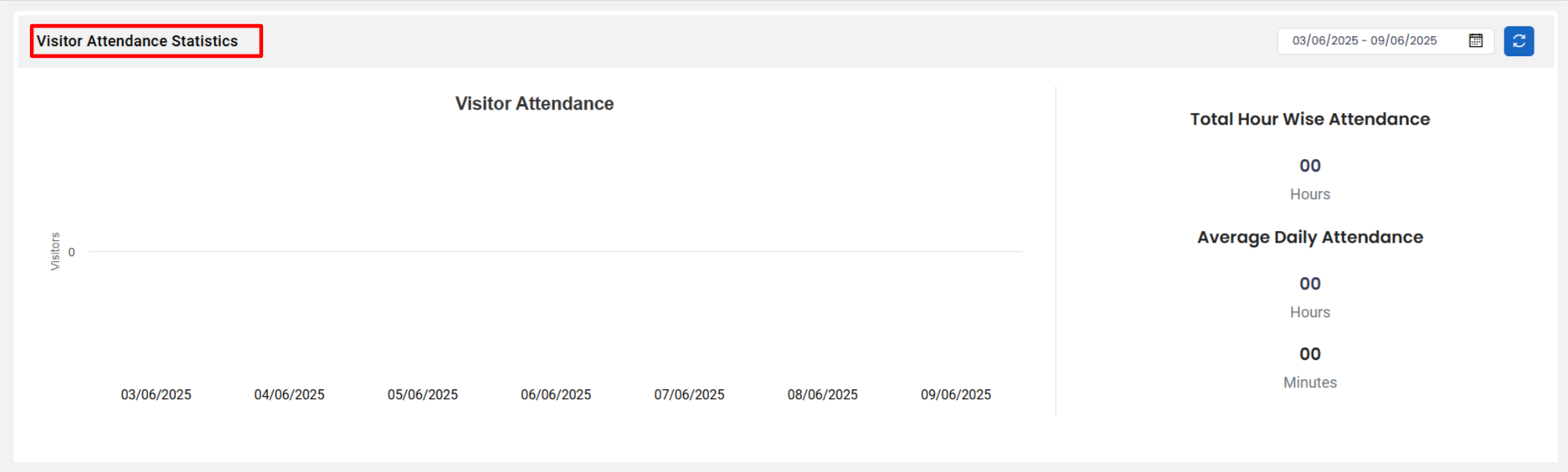1568x472 pixels.
Task: Click the 06/06/2025 axis label
Action: [x=556, y=395]
